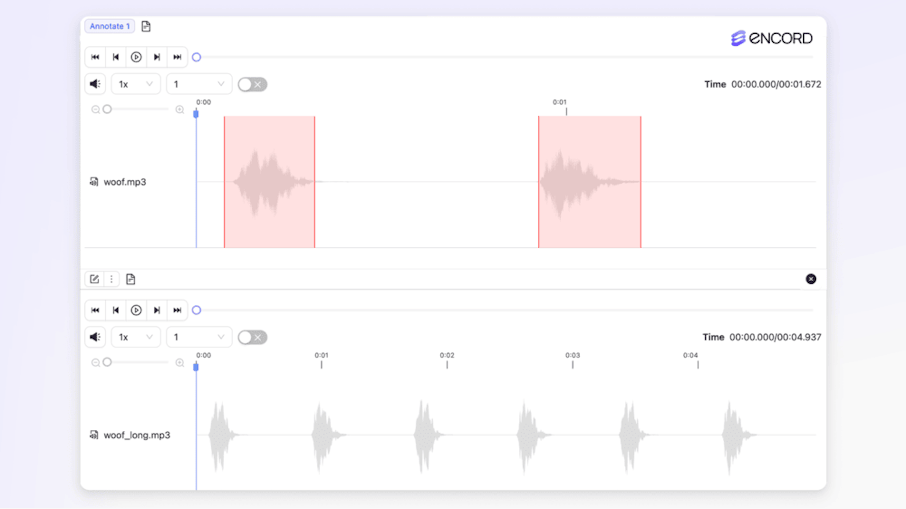Open the 1x speed dropdown for woof_long.mp3
The height and width of the screenshot is (509, 906).
135,337
